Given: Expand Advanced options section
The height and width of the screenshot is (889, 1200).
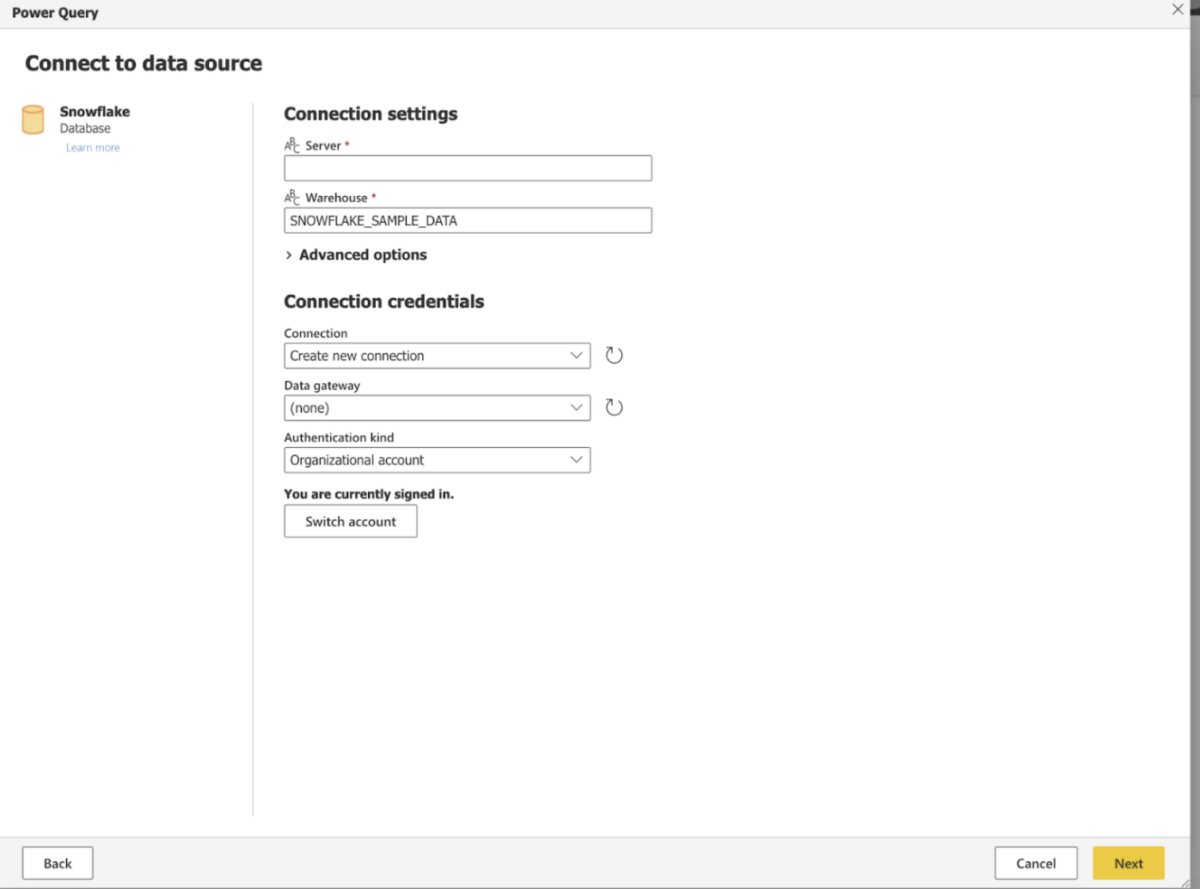Looking at the screenshot, I should (356, 255).
